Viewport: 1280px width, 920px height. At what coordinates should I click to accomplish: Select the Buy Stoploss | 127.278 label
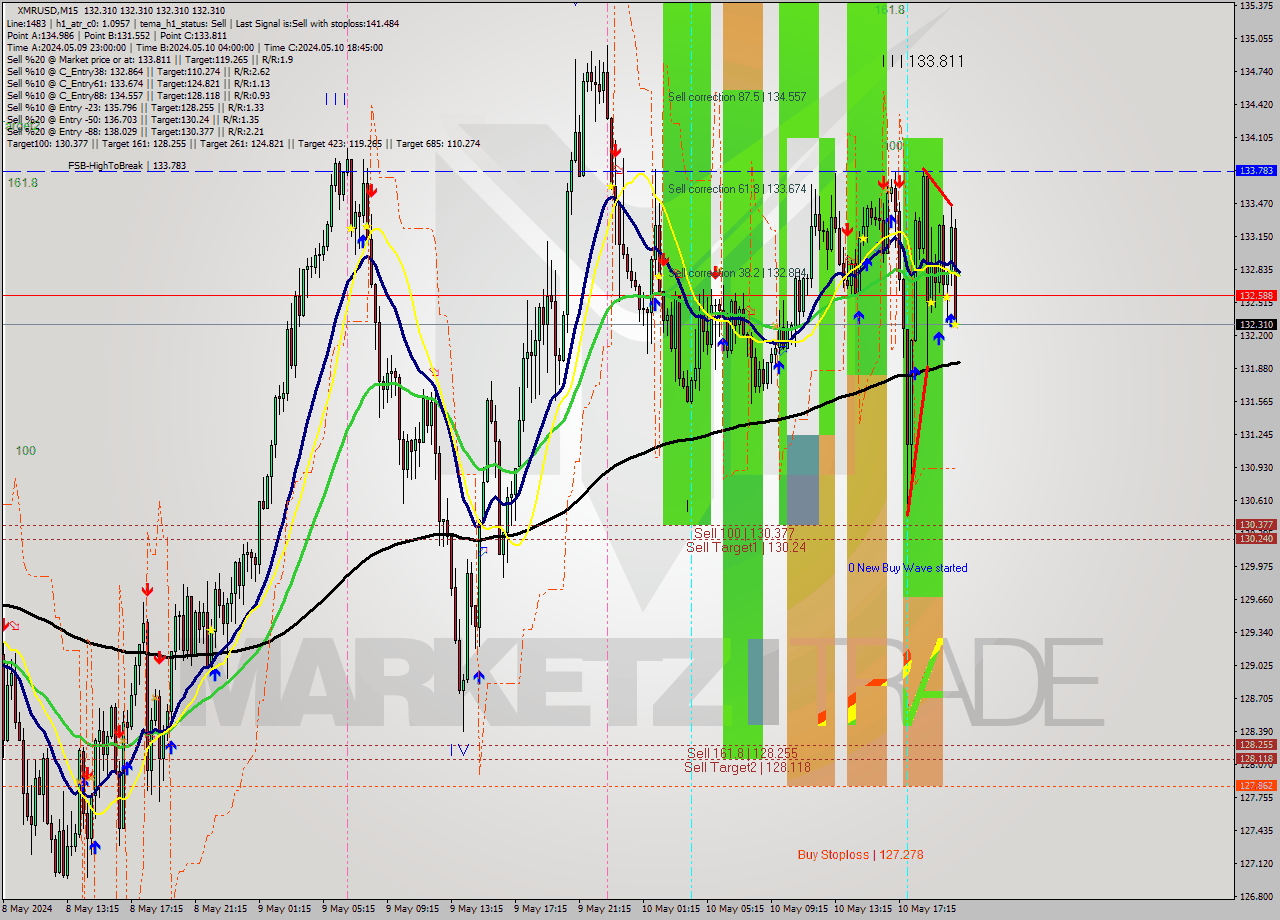(861, 855)
